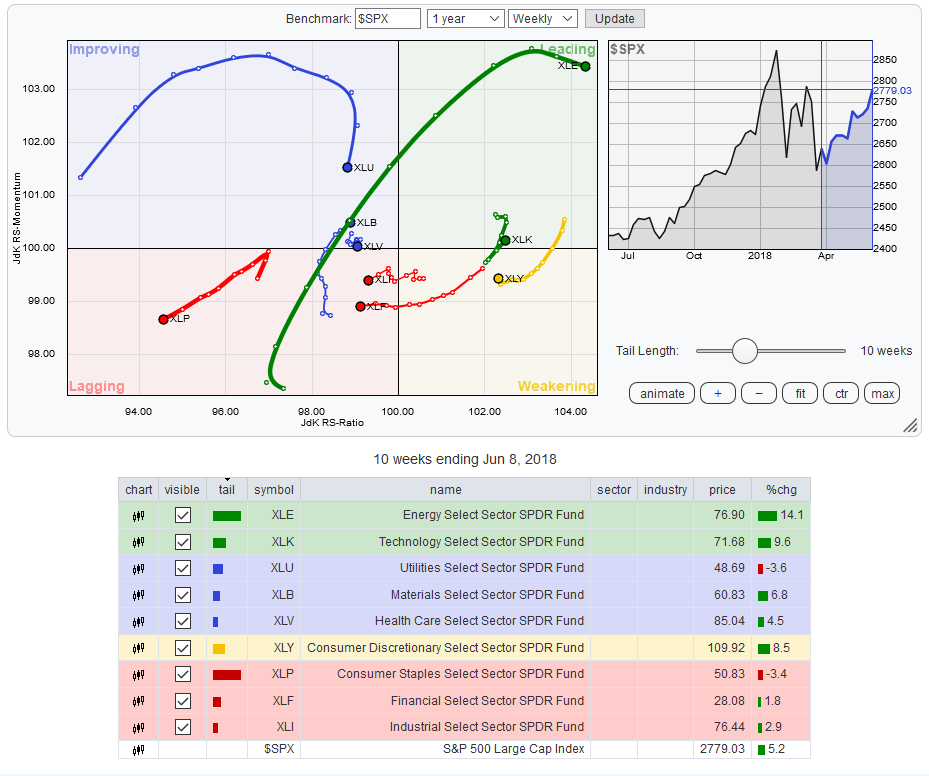Click XLY yellow tail color swatch
The width and height of the screenshot is (929, 776).
pos(219,649)
